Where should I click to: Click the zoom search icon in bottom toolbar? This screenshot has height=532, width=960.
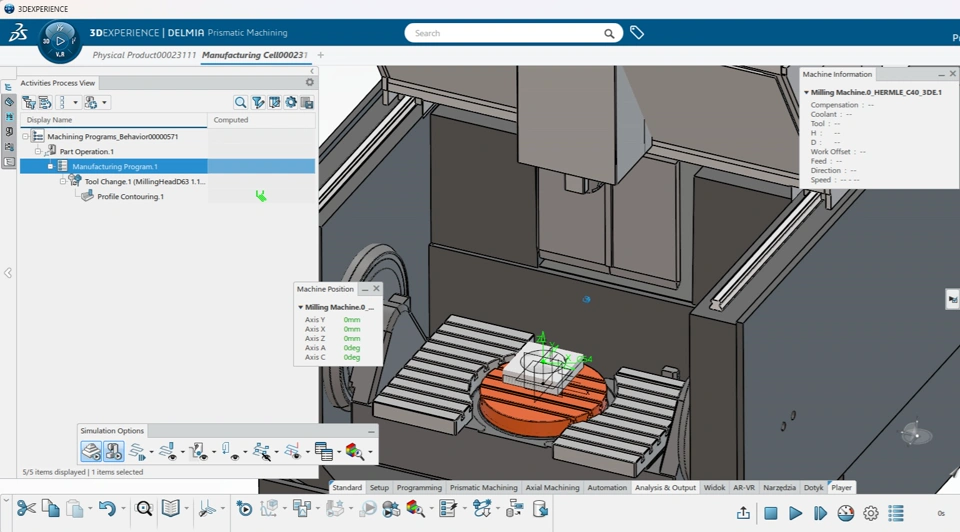pos(144,509)
